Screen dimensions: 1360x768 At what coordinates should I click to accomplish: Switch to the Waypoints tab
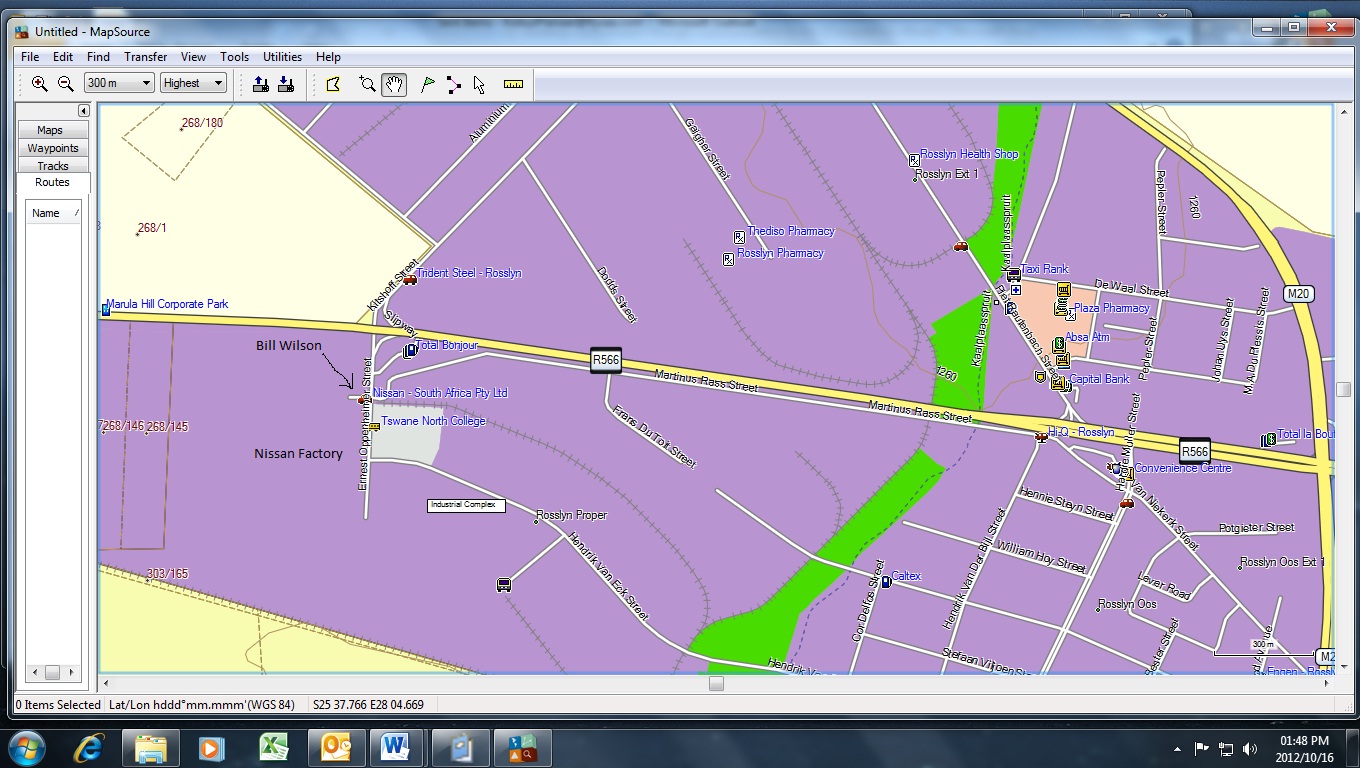(52, 148)
